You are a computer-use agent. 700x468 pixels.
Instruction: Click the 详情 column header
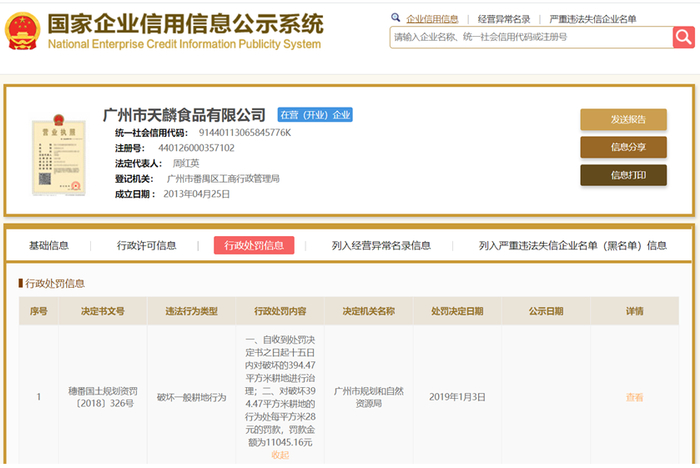tap(634, 311)
